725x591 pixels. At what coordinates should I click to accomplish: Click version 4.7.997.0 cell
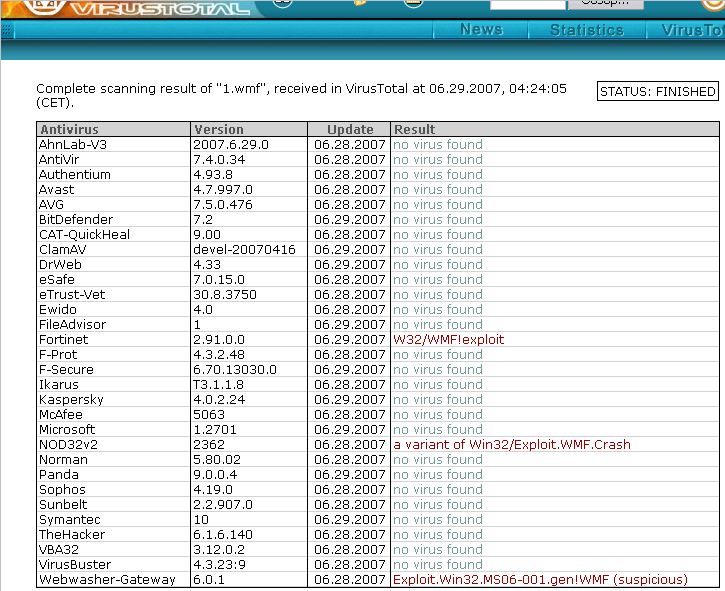pos(223,190)
